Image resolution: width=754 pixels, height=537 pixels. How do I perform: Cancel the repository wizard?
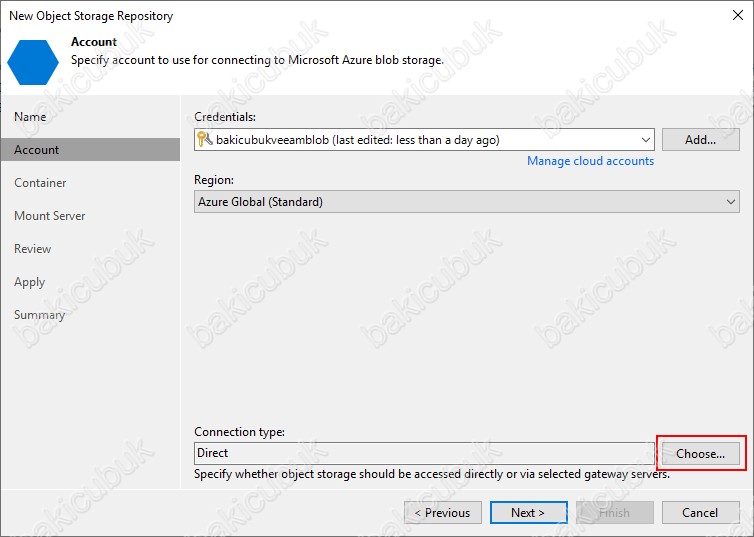(x=700, y=513)
